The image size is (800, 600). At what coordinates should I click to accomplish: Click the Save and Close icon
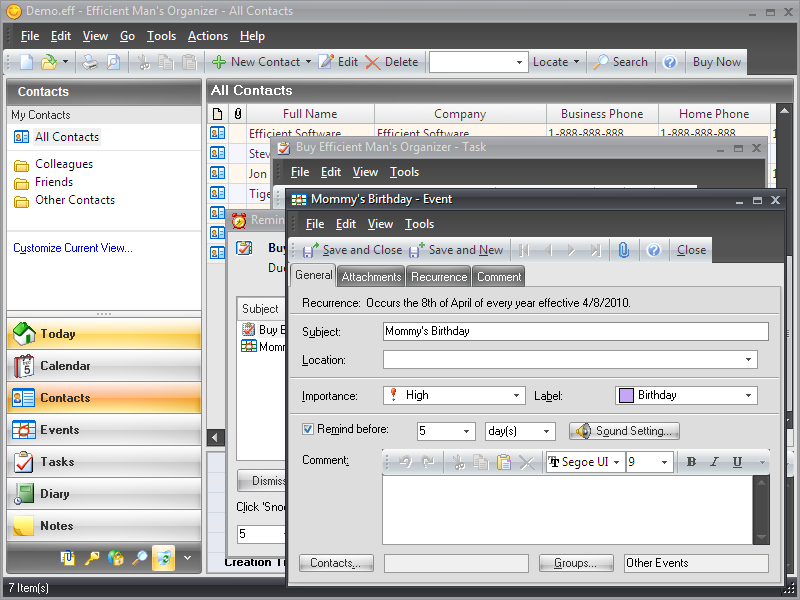pyautogui.click(x=311, y=250)
